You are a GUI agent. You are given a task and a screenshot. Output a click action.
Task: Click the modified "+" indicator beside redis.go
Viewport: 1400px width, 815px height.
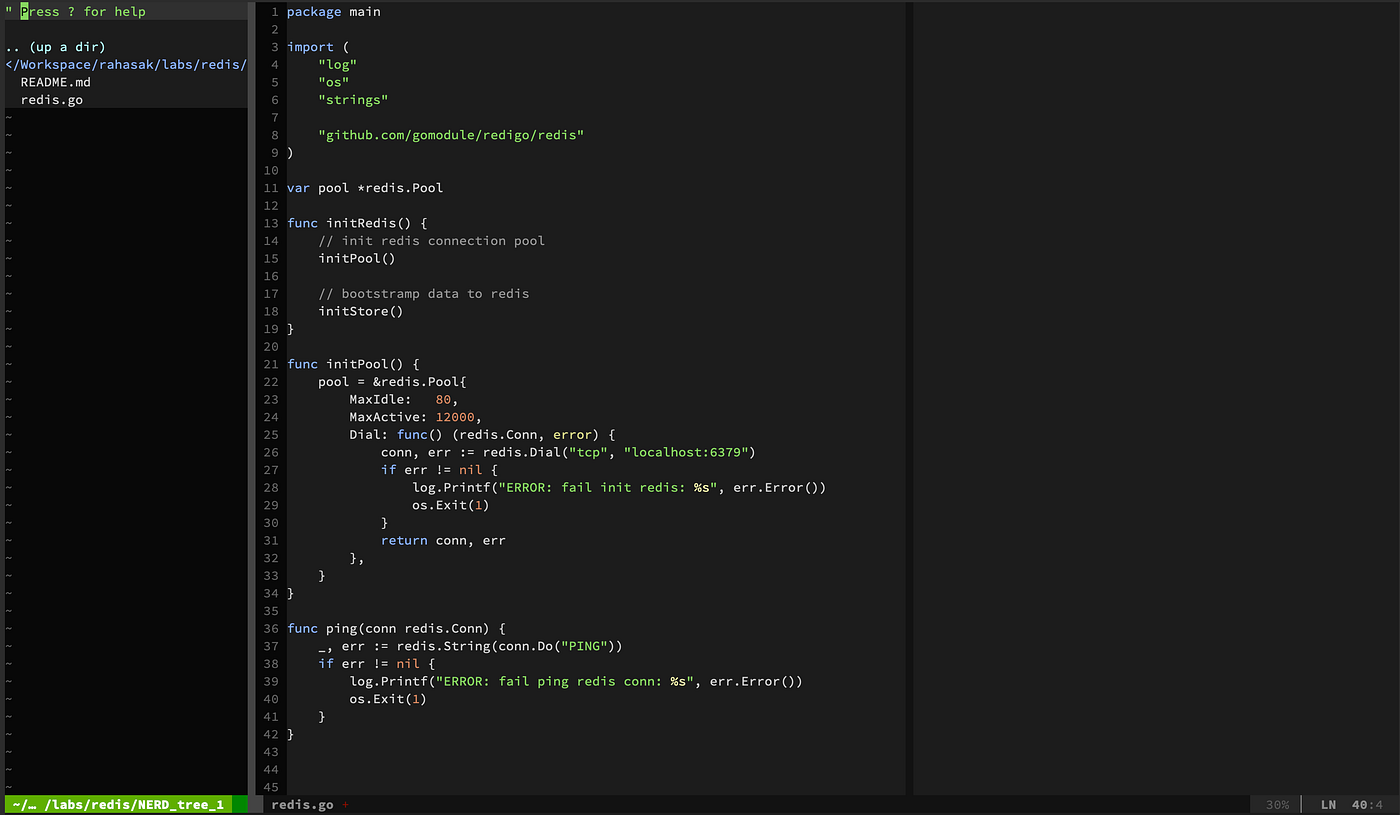coord(345,804)
